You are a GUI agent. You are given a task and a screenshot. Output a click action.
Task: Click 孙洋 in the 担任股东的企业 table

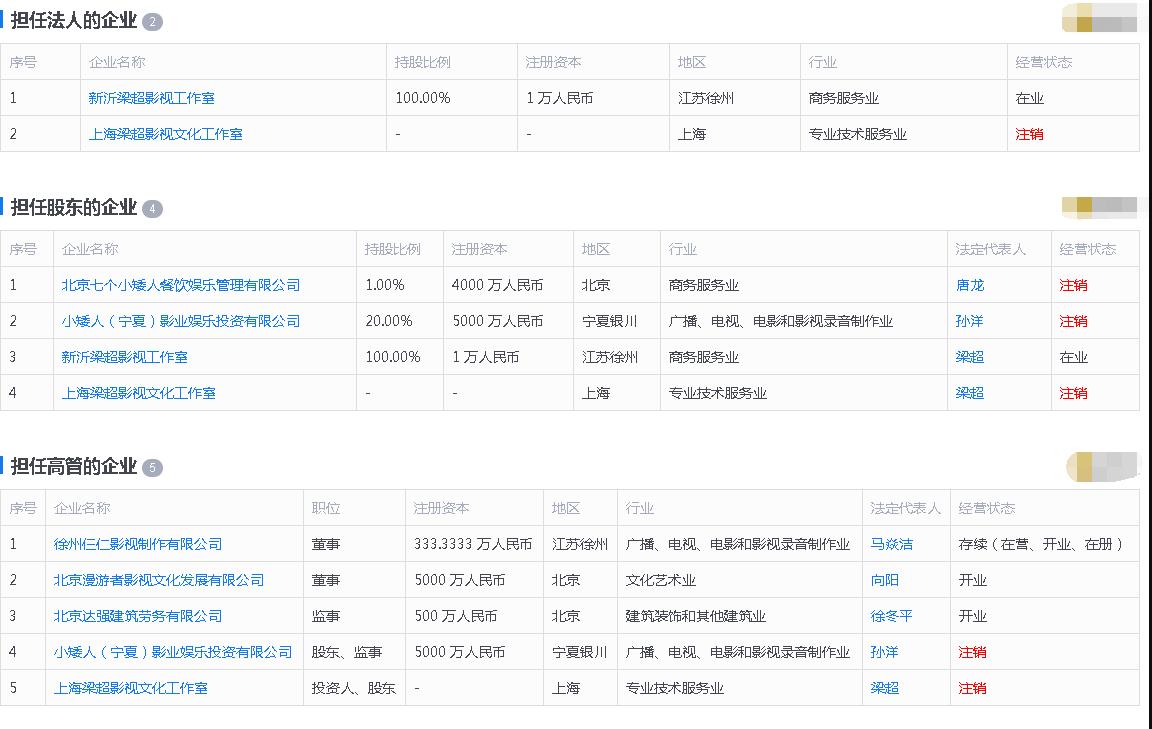click(x=969, y=321)
